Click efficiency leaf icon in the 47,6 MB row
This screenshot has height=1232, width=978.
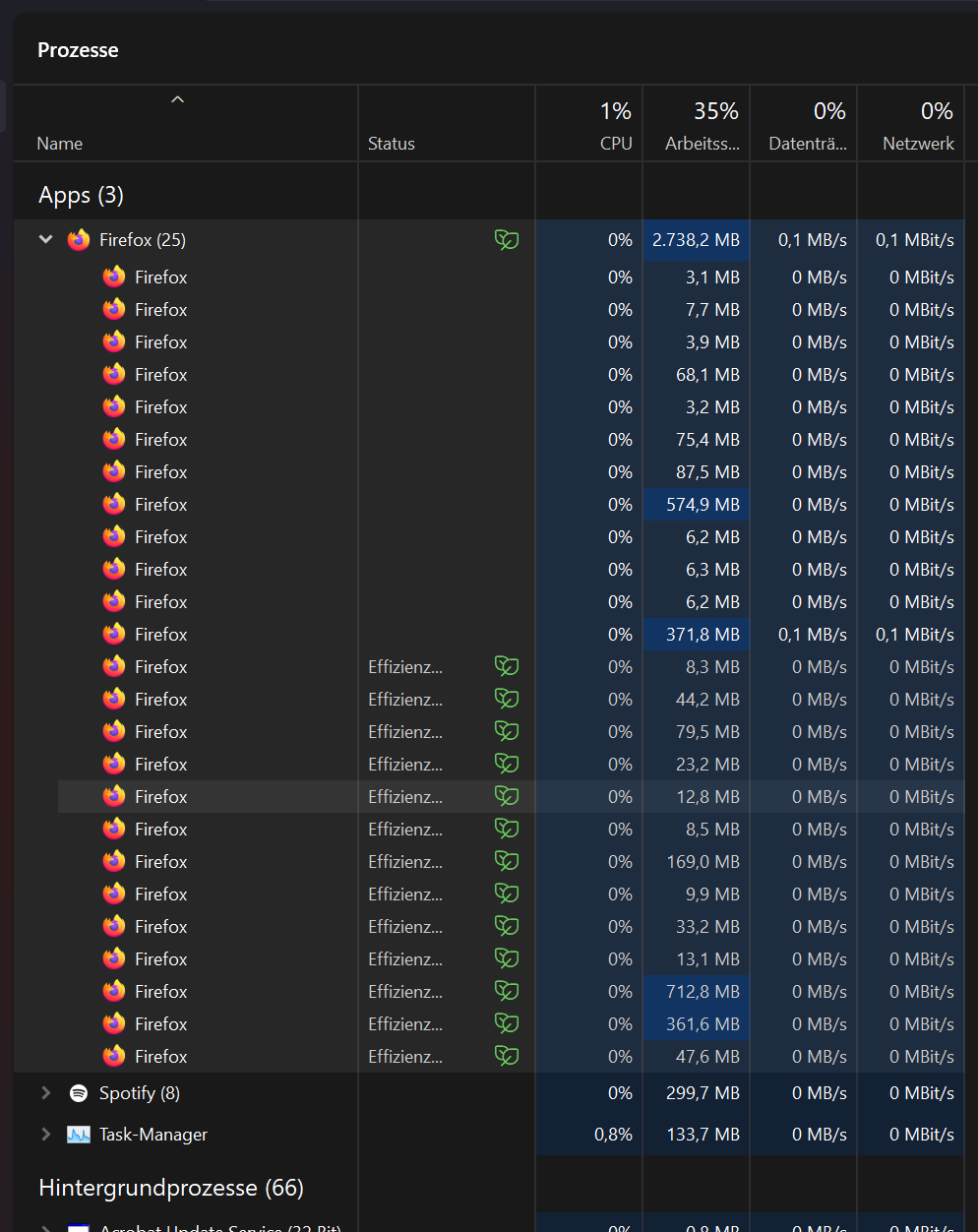point(507,1056)
